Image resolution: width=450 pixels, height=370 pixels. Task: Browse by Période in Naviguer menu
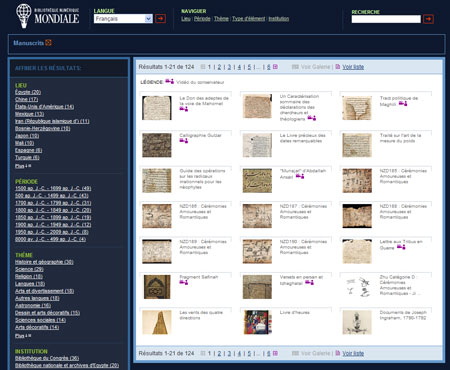click(202, 19)
